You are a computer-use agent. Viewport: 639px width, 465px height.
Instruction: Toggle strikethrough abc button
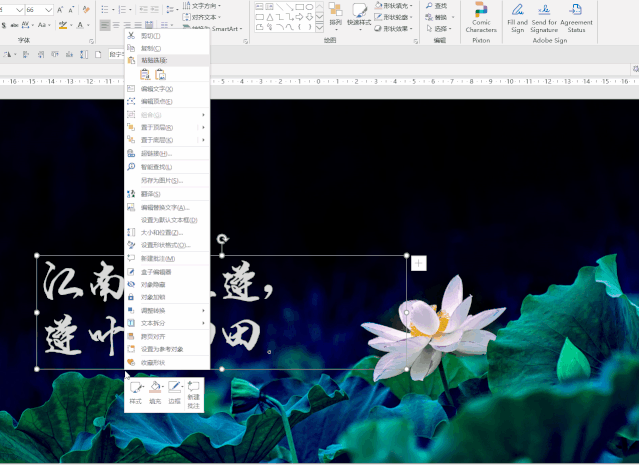[14, 25]
